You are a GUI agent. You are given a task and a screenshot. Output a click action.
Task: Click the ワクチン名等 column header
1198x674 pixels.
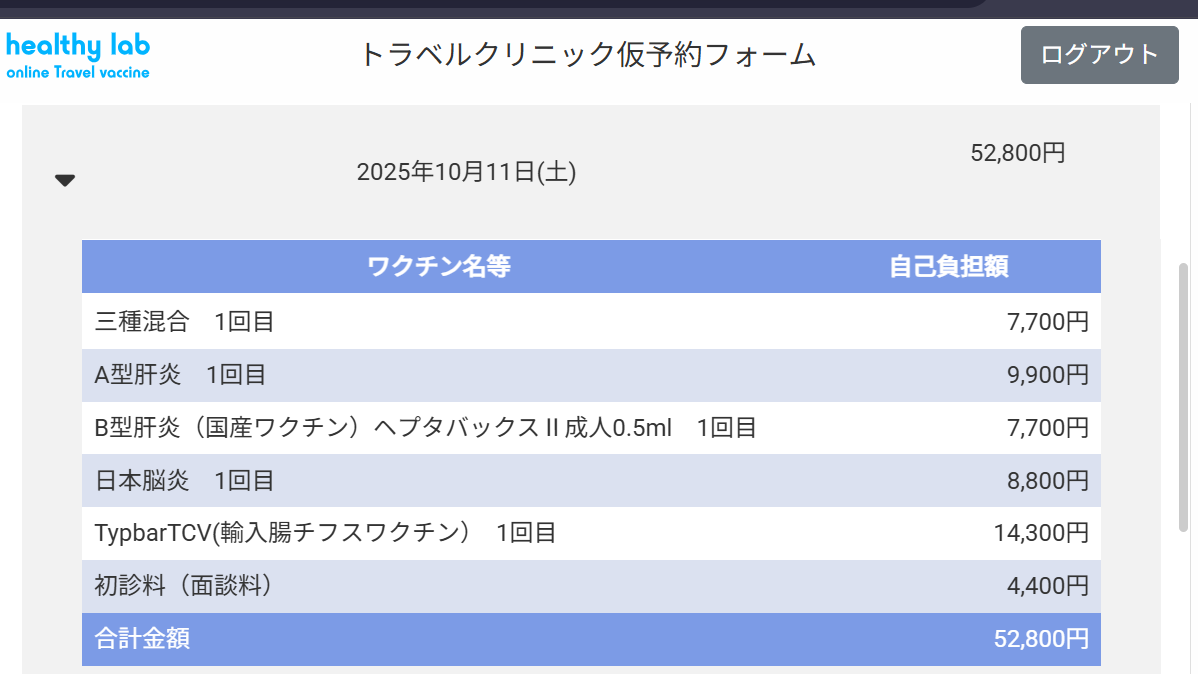439,267
